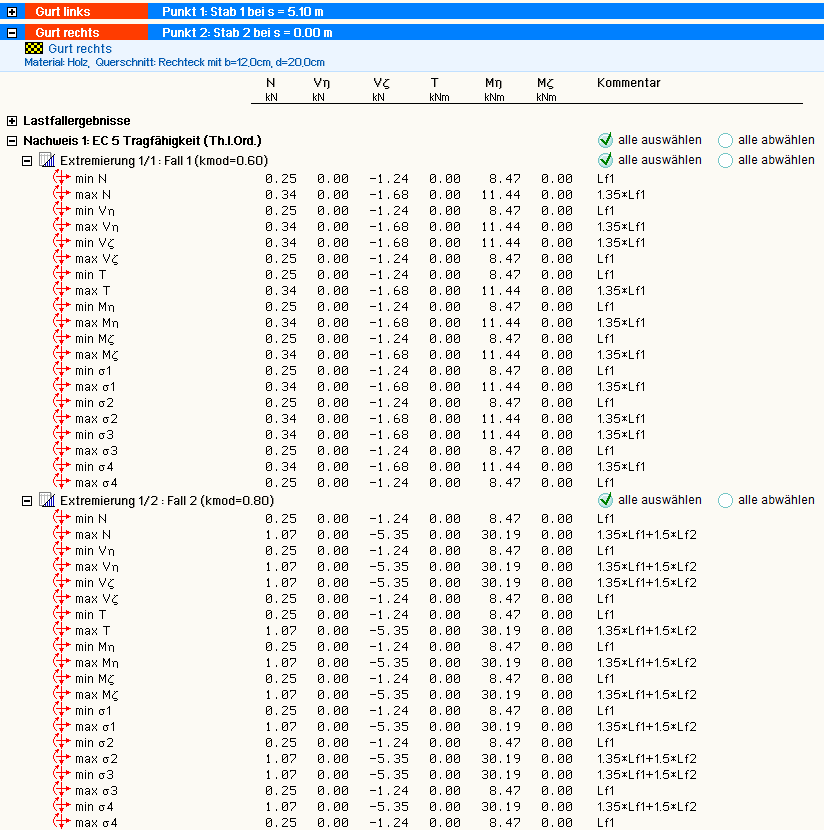Select the max σ2 row under Fall 2
This screenshot has width=824, height=830.
point(97,758)
